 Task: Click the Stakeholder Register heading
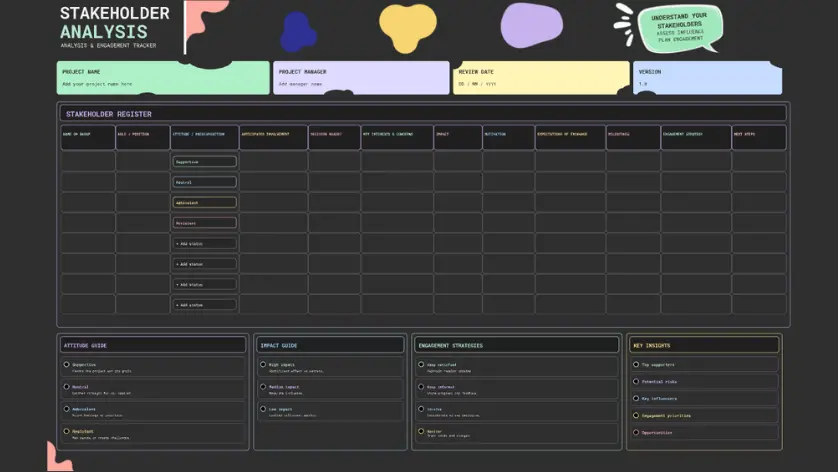[x=109, y=114]
